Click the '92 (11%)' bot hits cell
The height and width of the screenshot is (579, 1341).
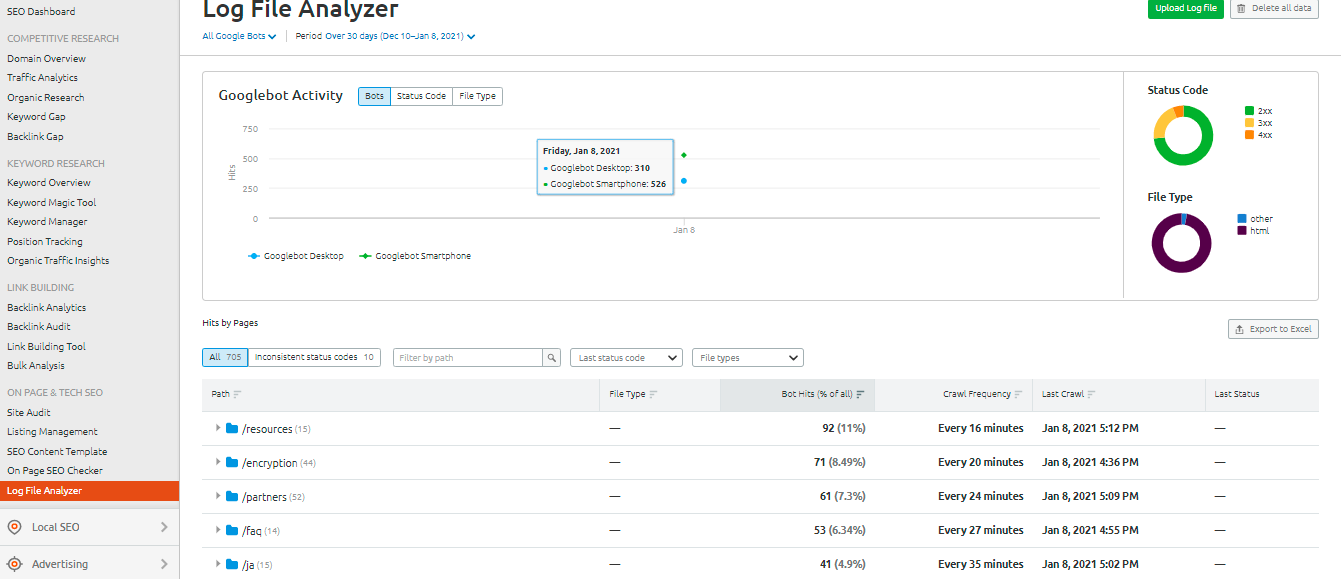pyautogui.click(x=844, y=428)
